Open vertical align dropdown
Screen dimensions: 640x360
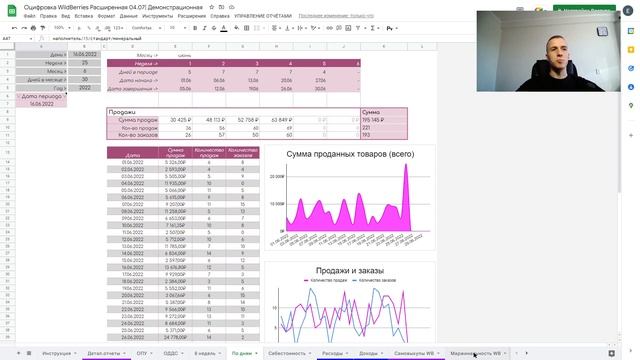289,28
